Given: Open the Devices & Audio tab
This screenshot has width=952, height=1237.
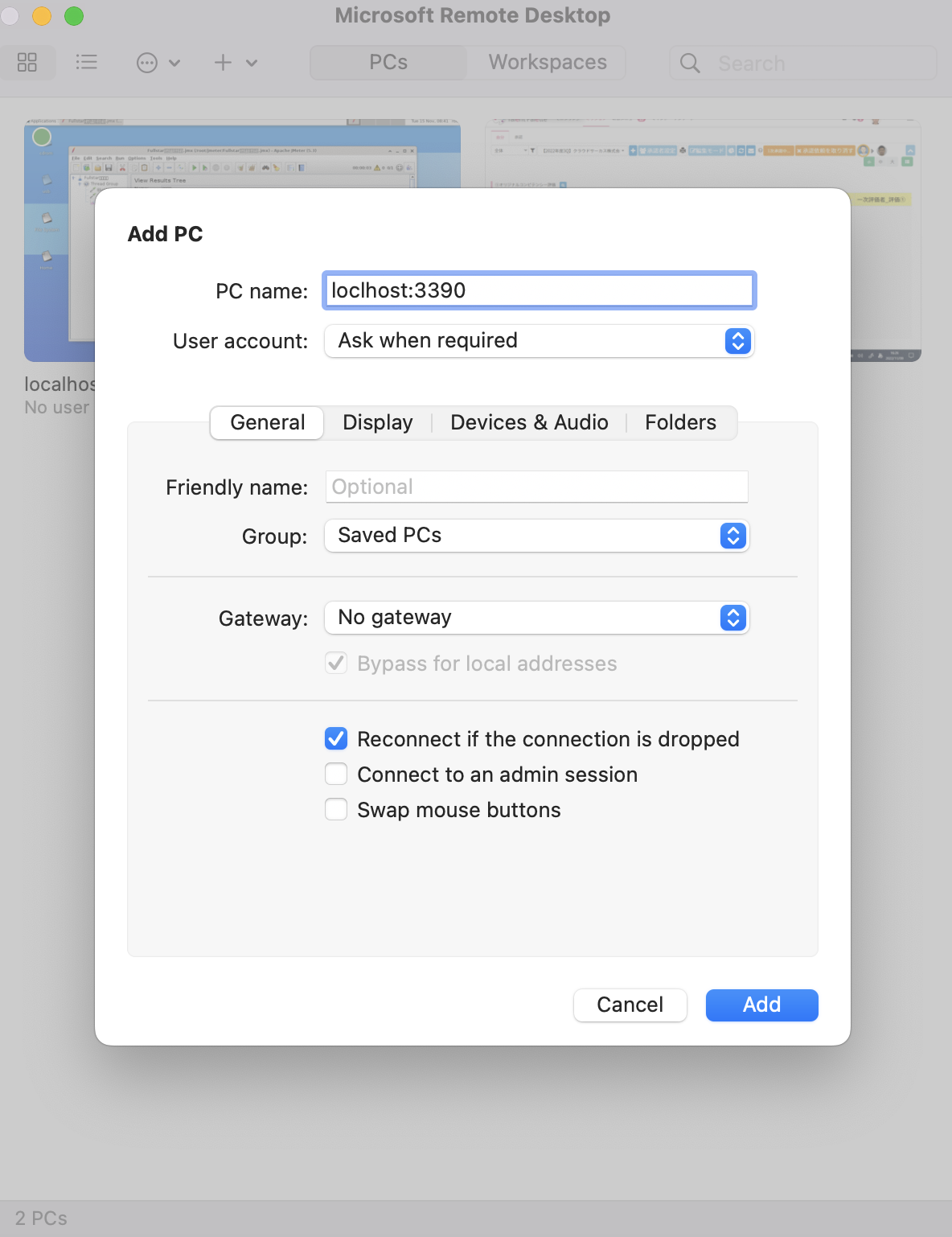Looking at the screenshot, I should [529, 422].
